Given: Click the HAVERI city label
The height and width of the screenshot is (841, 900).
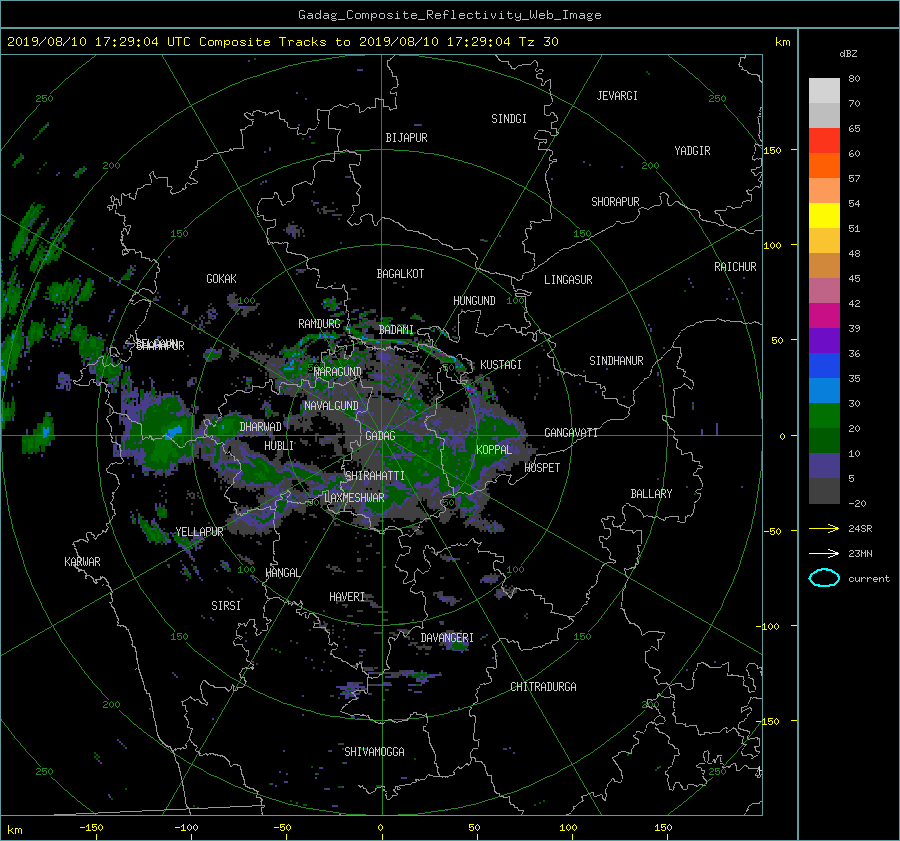Looking at the screenshot, I should tap(347, 597).
